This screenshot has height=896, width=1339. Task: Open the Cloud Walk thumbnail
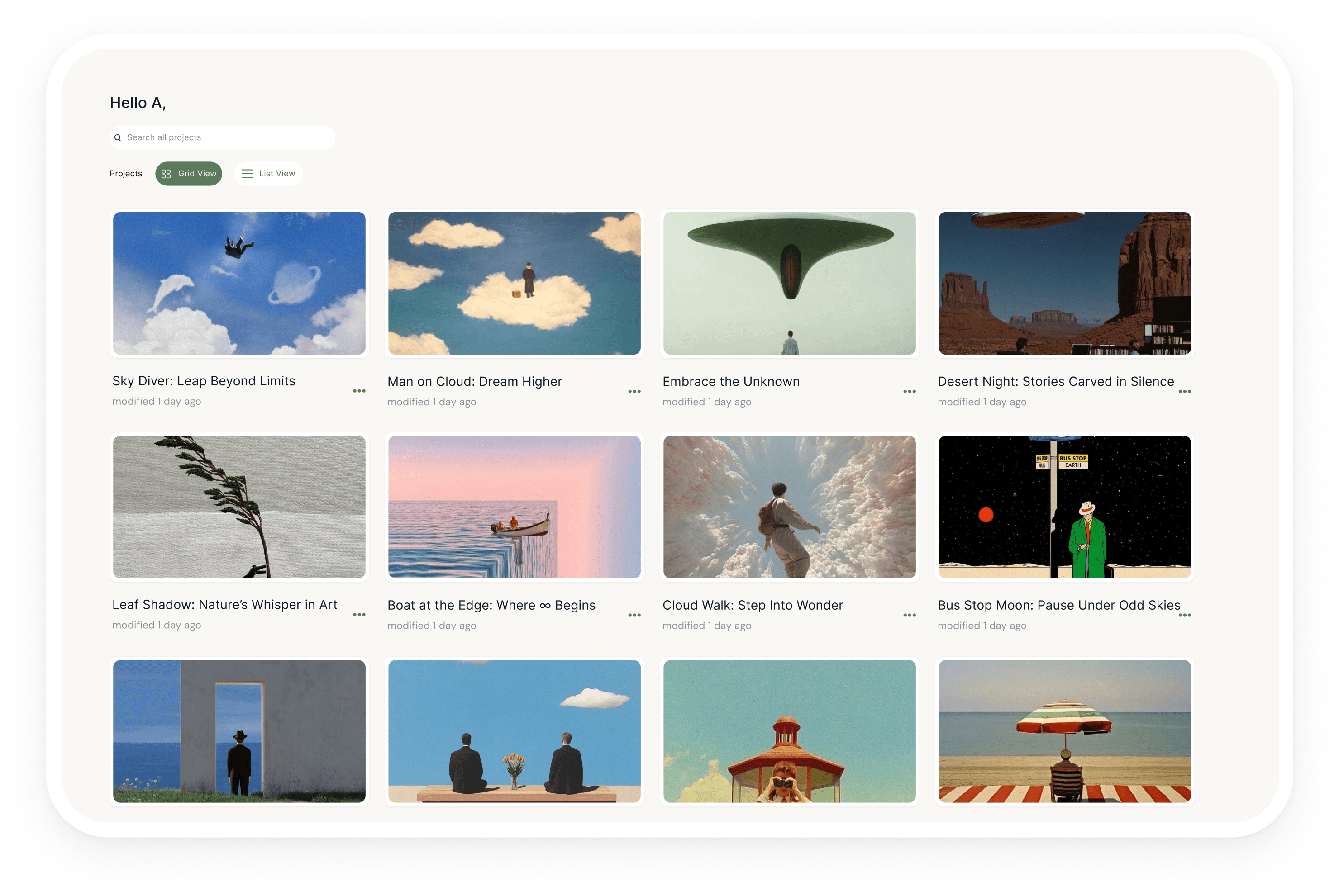pyautogui.click(x=790, y=507)
